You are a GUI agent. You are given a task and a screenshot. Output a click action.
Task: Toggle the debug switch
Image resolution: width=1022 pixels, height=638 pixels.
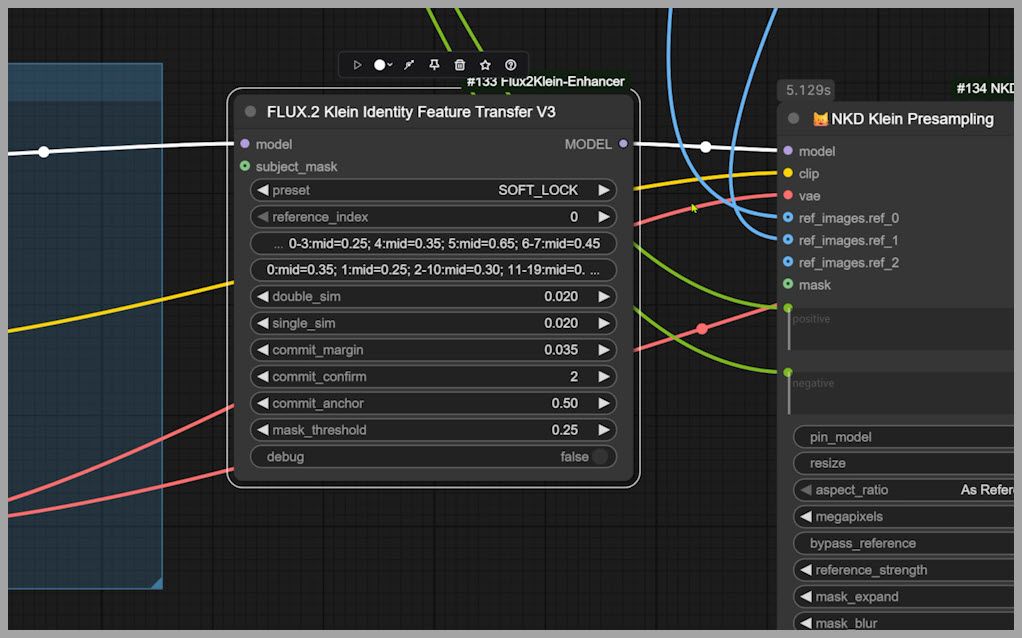click(x=600, y=457)
